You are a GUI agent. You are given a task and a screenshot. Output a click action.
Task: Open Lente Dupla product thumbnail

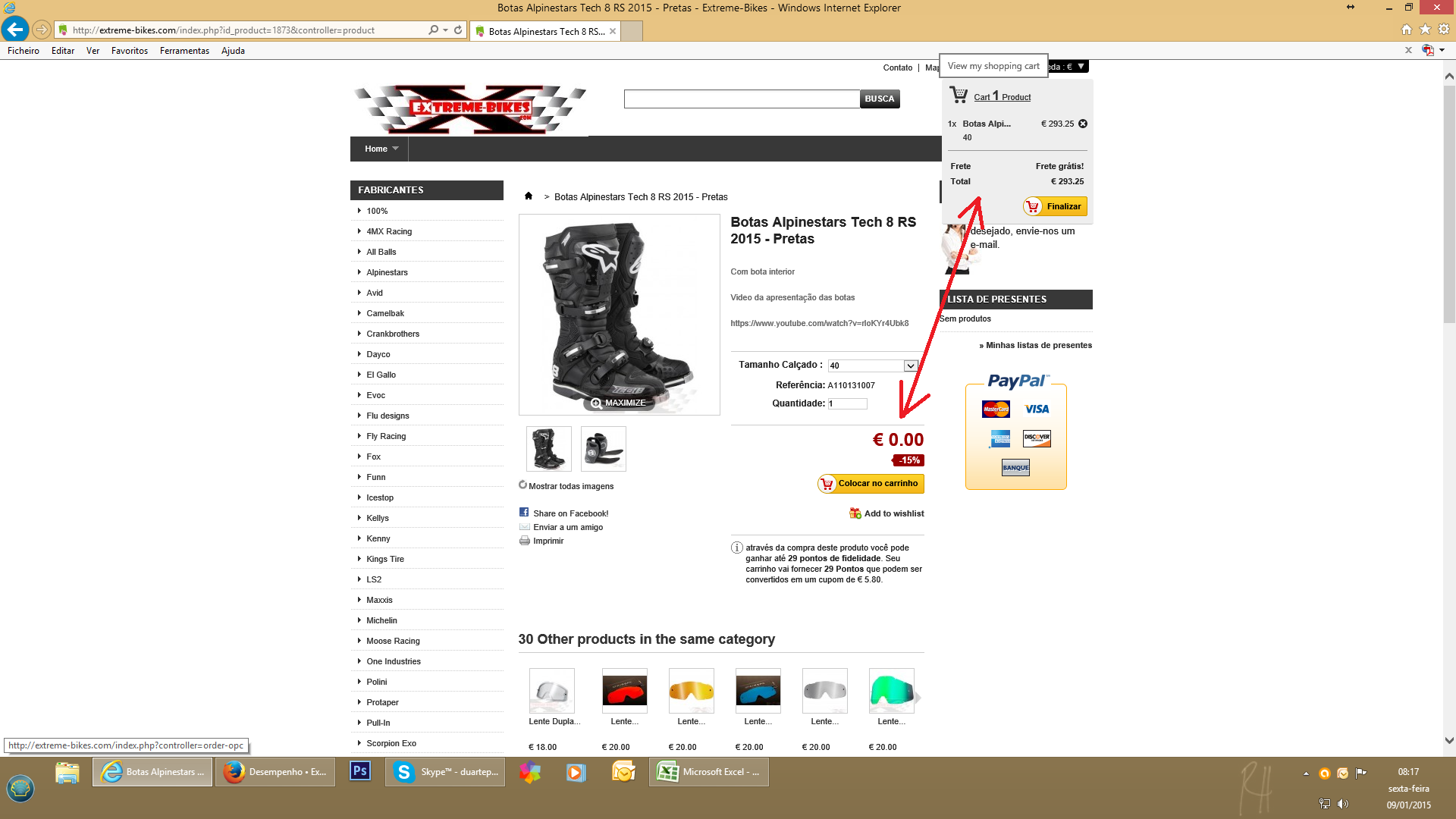[x=552, y=691]
